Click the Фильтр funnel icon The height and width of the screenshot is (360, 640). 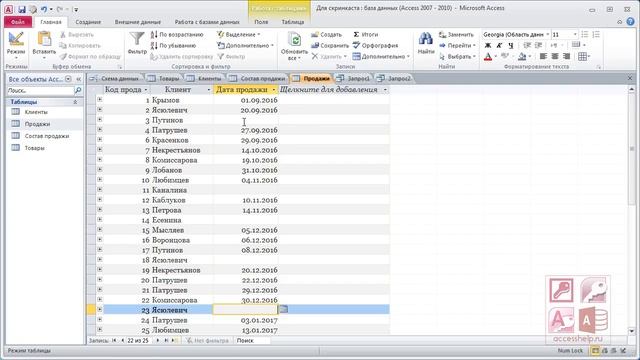(x=137, y=39)
